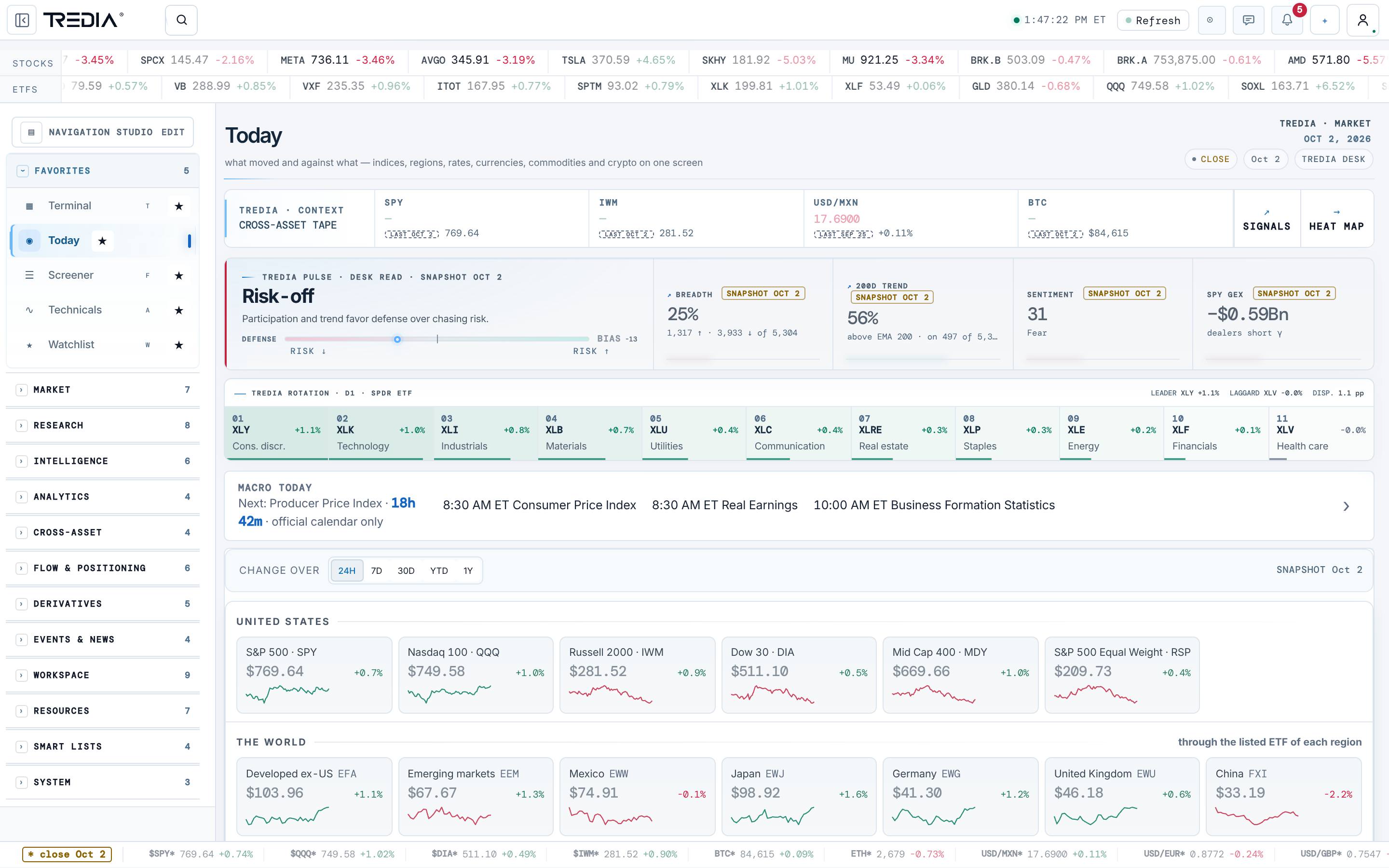Click the TREDIA DESK pill
This screenshot has width=1389, height=868.
coord(1334,159)
